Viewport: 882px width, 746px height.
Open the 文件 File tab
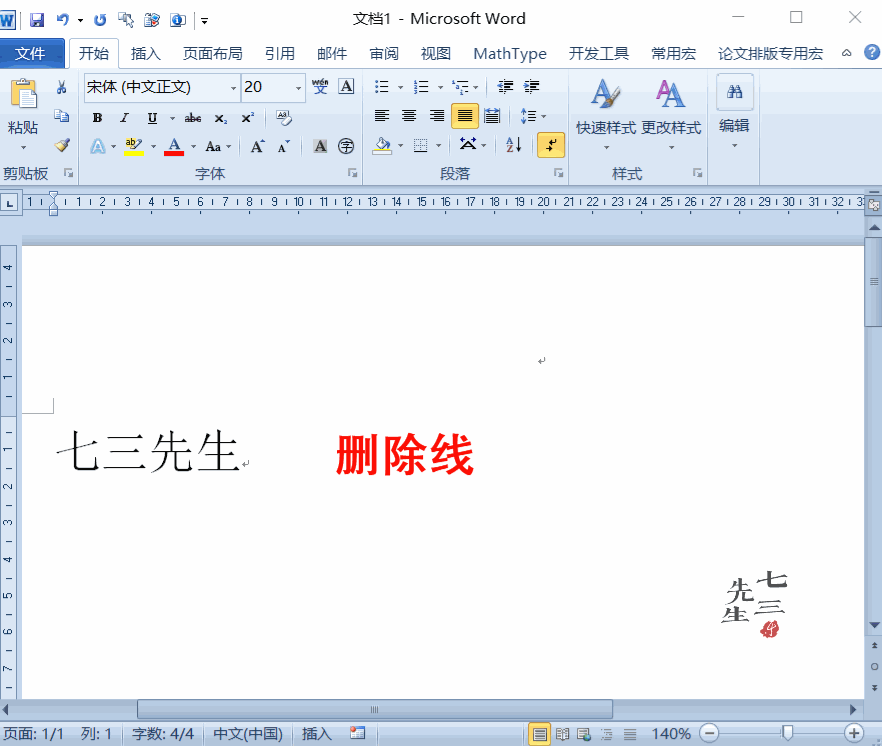tap(31, 53)
